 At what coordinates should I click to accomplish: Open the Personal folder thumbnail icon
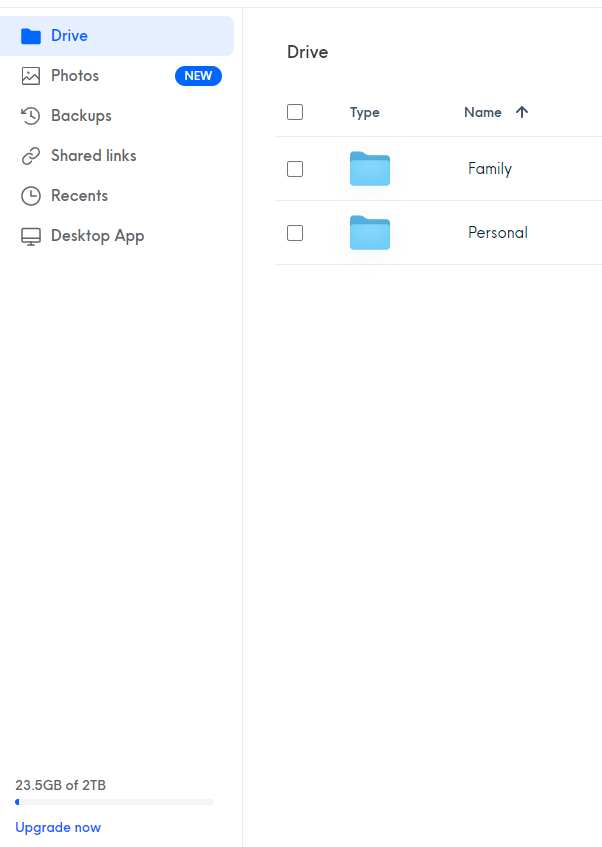(x=369, y=232)
